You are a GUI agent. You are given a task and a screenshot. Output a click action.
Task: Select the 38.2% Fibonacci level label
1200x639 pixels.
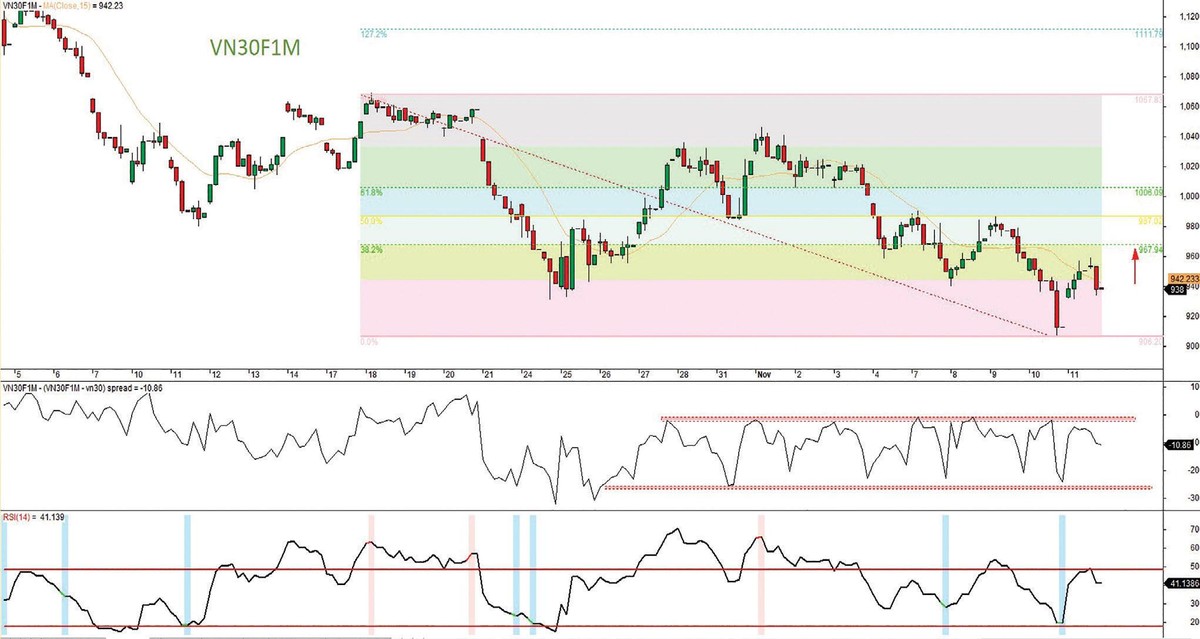[x=370, y=249]
